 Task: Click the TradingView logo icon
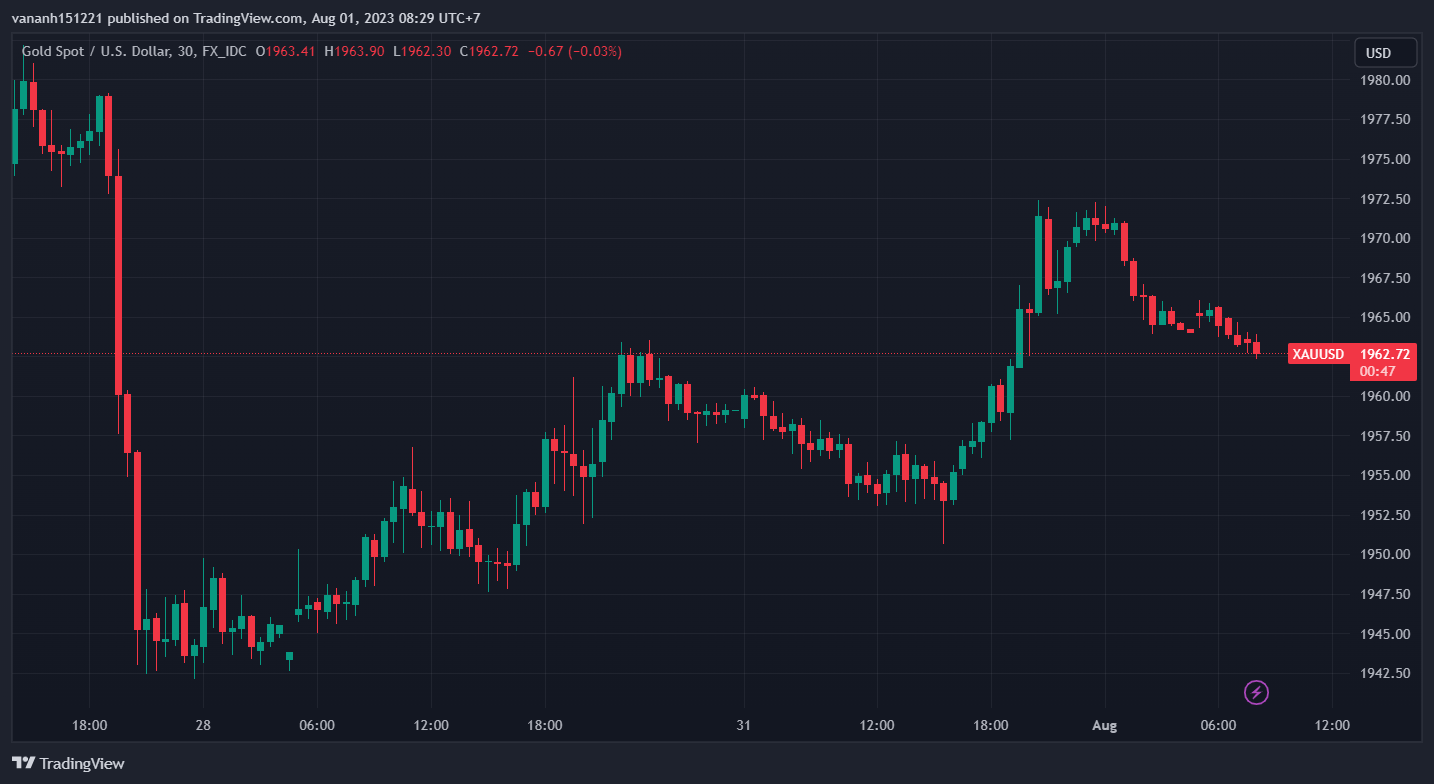pos(24,763)
